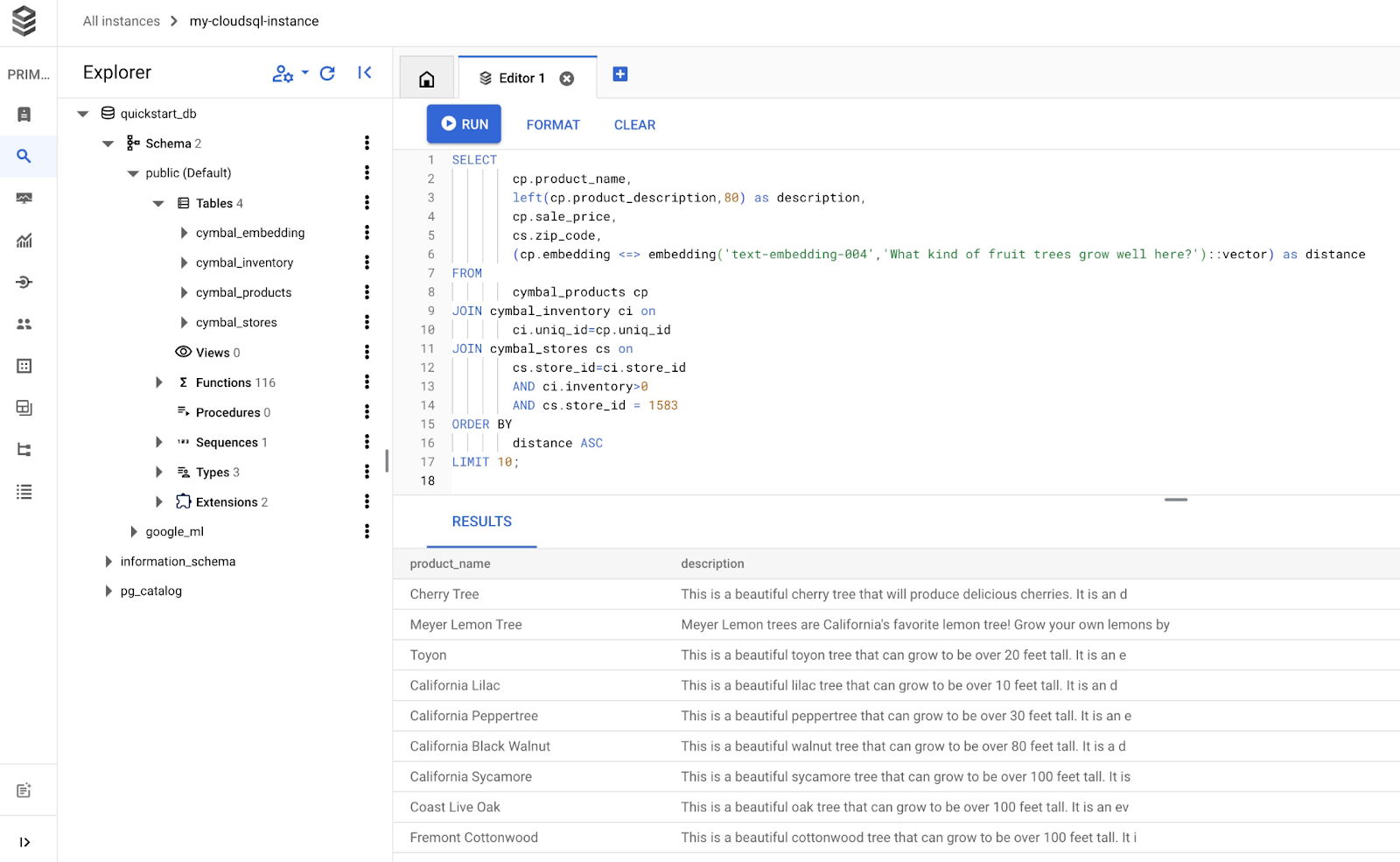
Task: Expand the bottom sidebar navigation toggle
Action: tap(24, 842)
